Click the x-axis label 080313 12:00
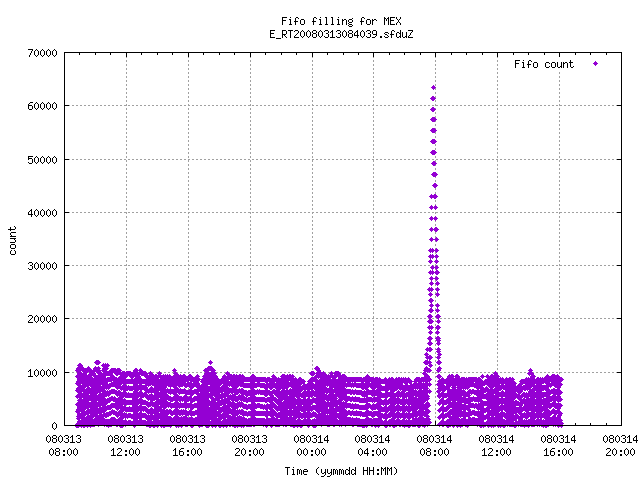Image resolution: width=640 pixels, height=480 pixels. pyautogui.click(x=125, y=446)
